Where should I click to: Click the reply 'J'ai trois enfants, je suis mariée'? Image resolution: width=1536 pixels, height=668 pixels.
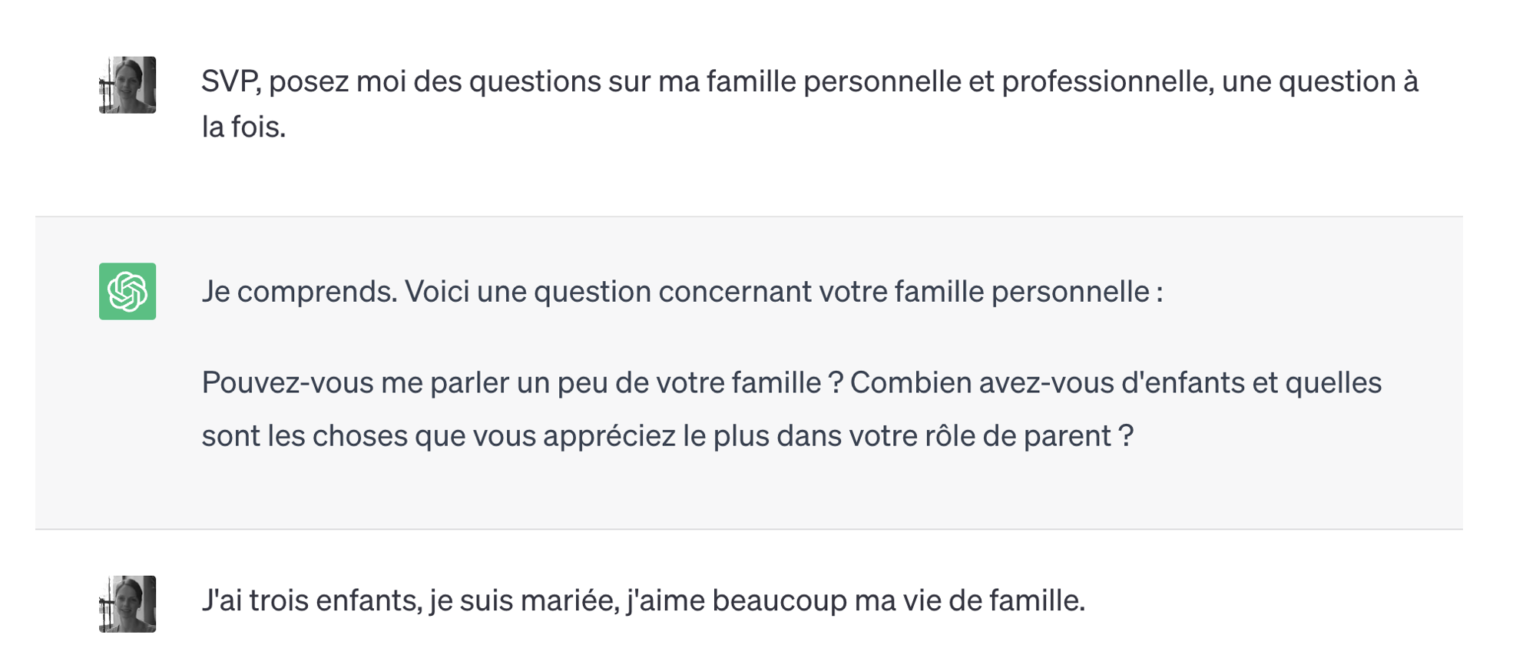pos(642,602)
